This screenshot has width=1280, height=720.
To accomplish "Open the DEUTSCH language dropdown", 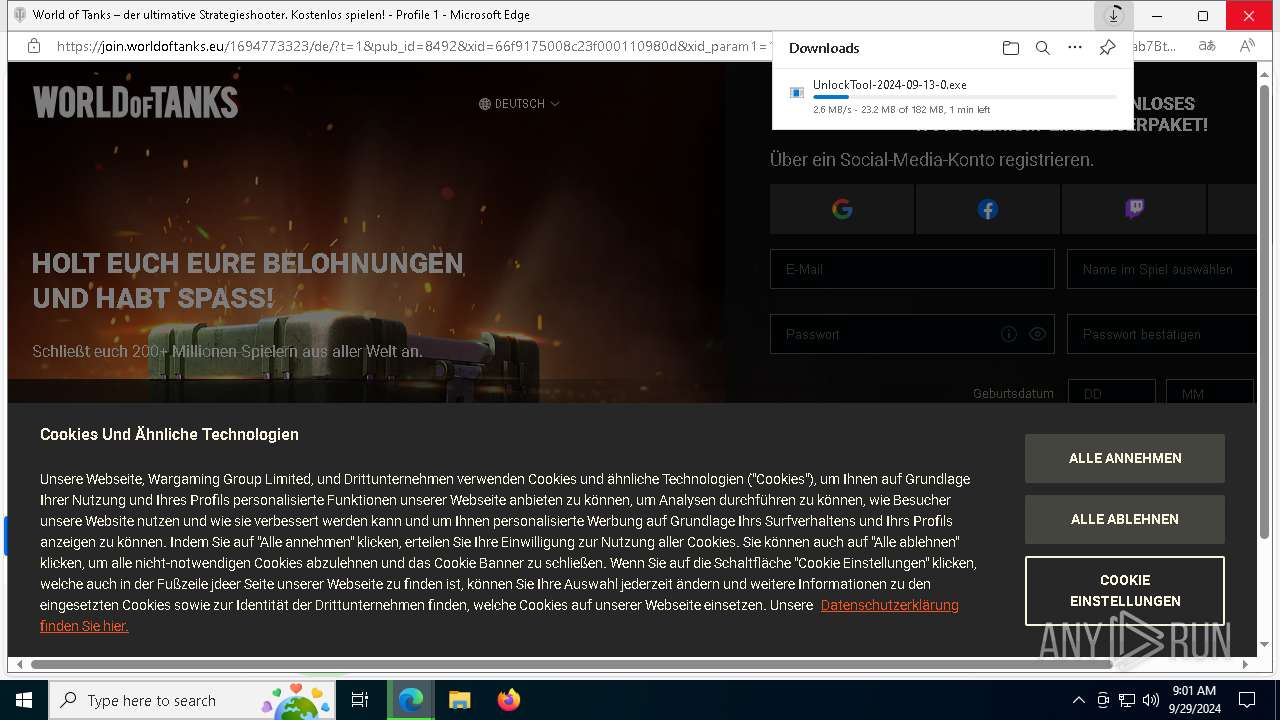I will 519,104.
